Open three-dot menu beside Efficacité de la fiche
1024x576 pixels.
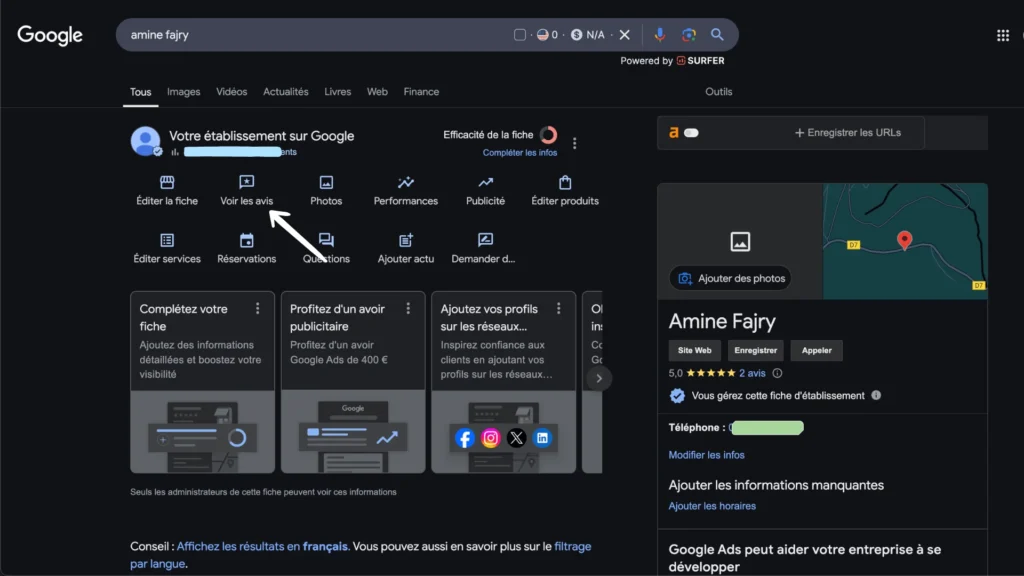click(575, 143)
